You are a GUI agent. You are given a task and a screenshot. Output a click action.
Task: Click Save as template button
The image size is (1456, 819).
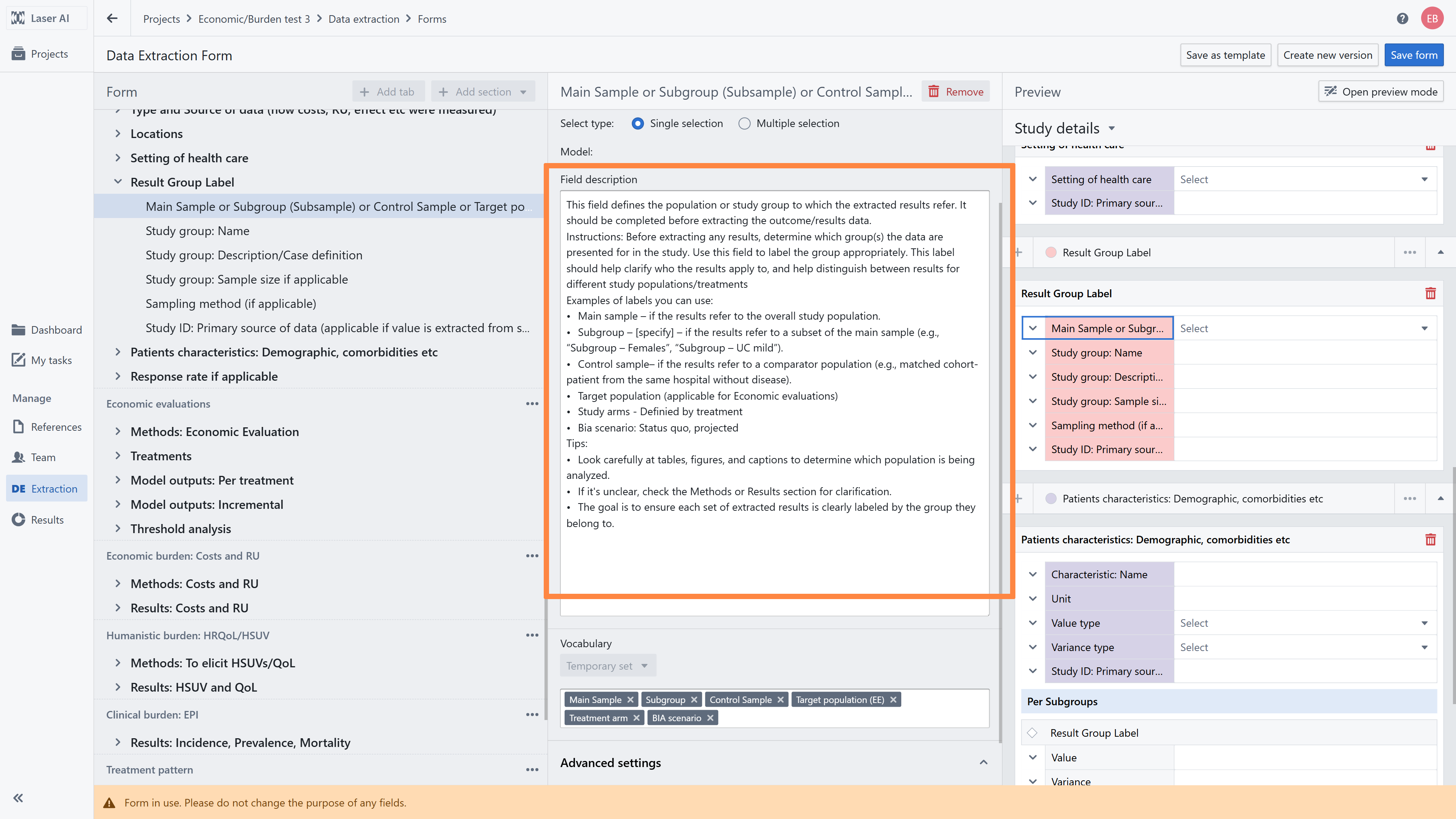point(1225,55)
